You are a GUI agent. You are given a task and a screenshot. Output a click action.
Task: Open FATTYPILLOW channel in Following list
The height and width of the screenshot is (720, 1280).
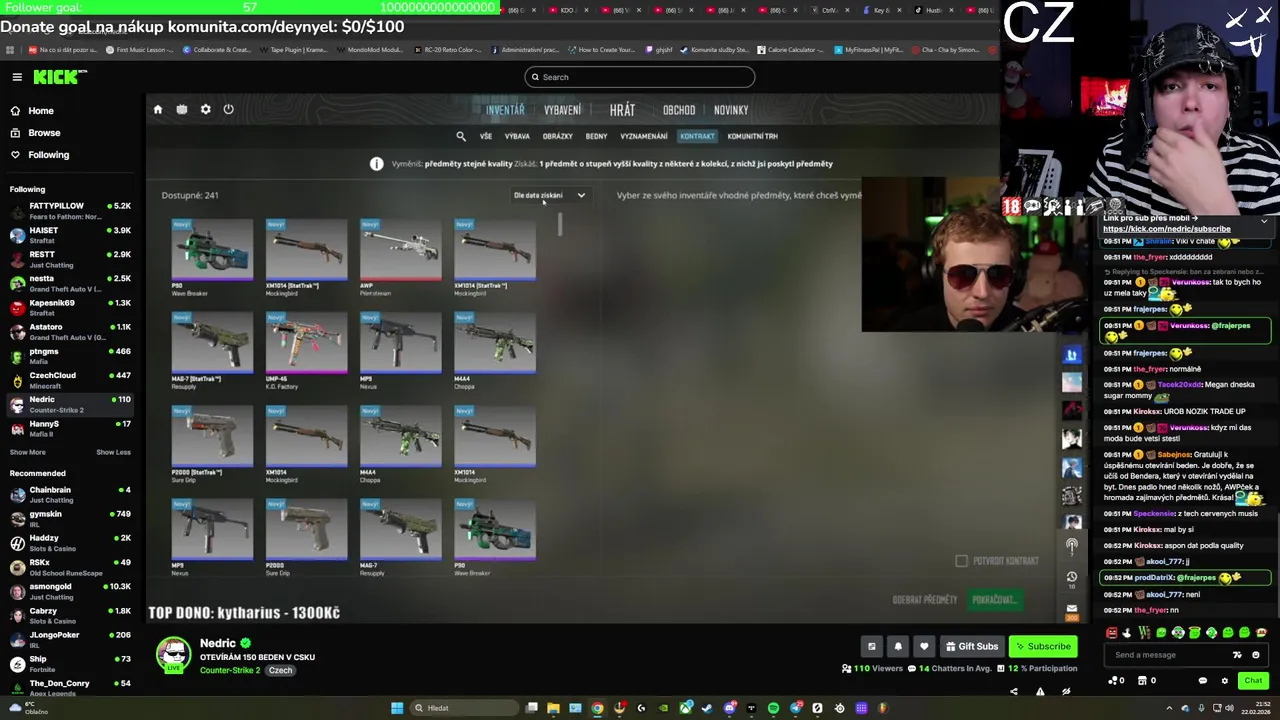[70, 211]
